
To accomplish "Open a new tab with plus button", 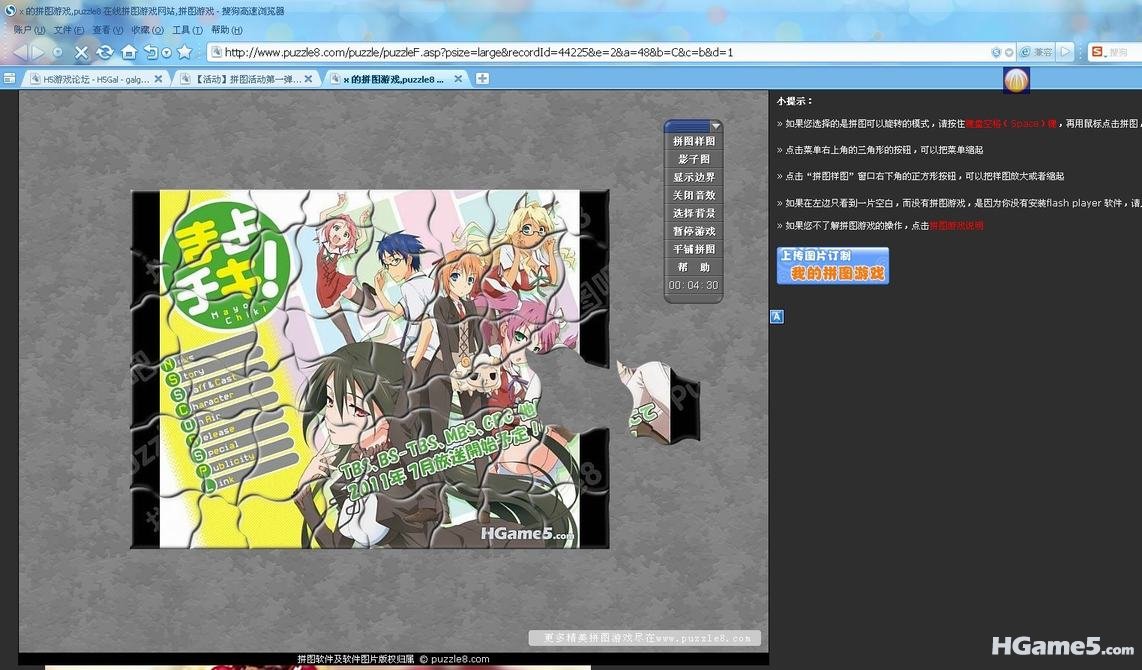I will [x=482, y=79].
